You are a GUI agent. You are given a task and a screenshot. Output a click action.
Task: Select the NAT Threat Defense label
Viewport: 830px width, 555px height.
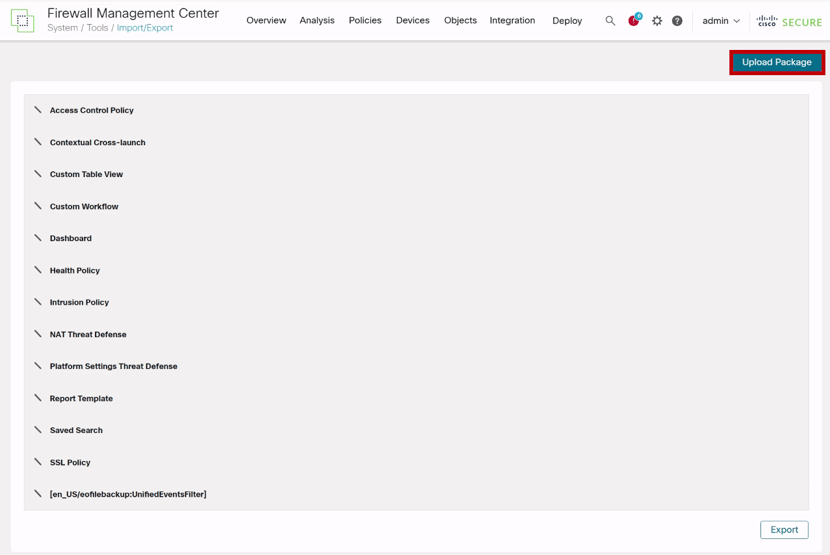(88, 335)
